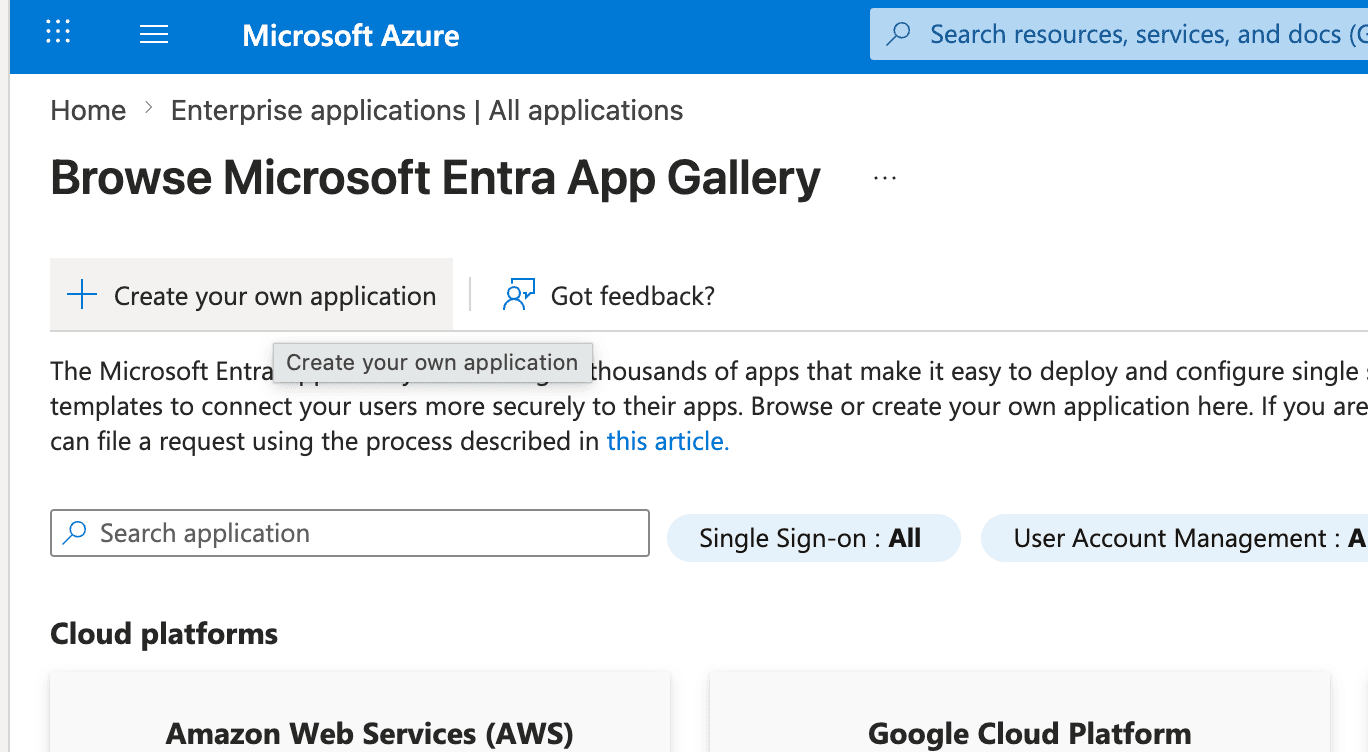The width and height of the screenshot is (1368, 752).
Task: Open Enterprise applications | All applications breadcrumb
Action: [427, 110]
